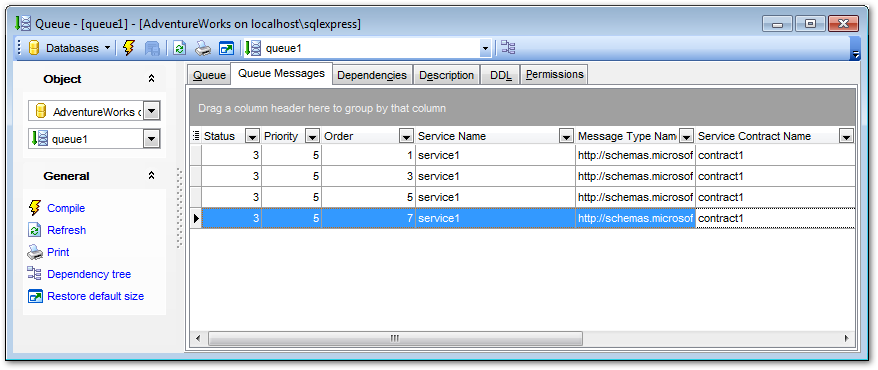
Task: Open the Permissions tab
Action: click(554, 74)
